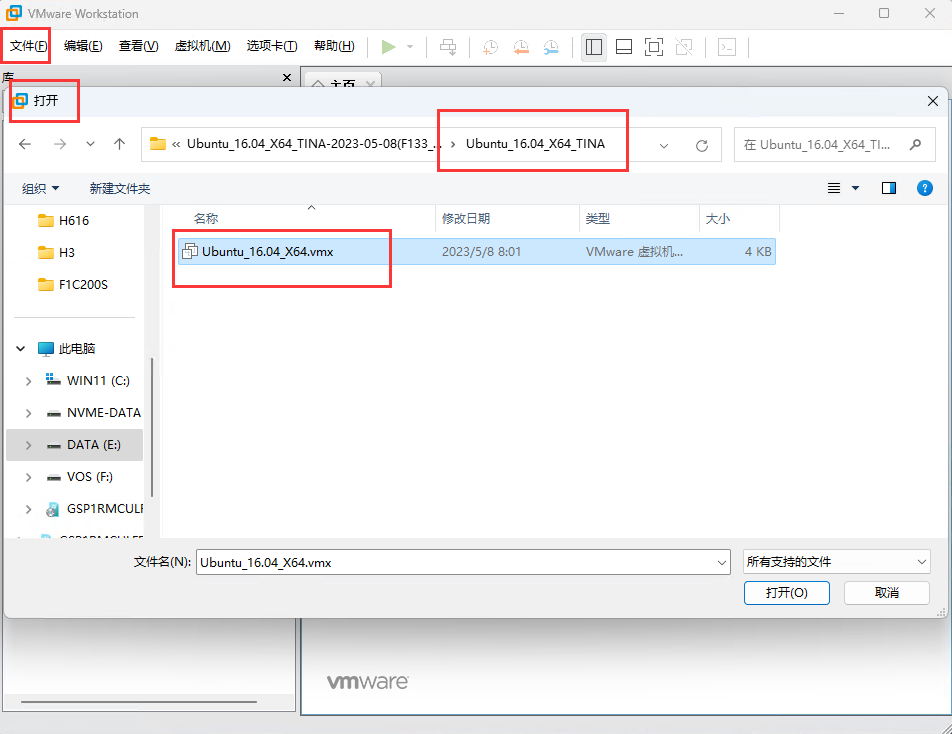Expand the WIN11 (C:) drive node
Viewport: 952px width, 734px height.
pos(29,381)
